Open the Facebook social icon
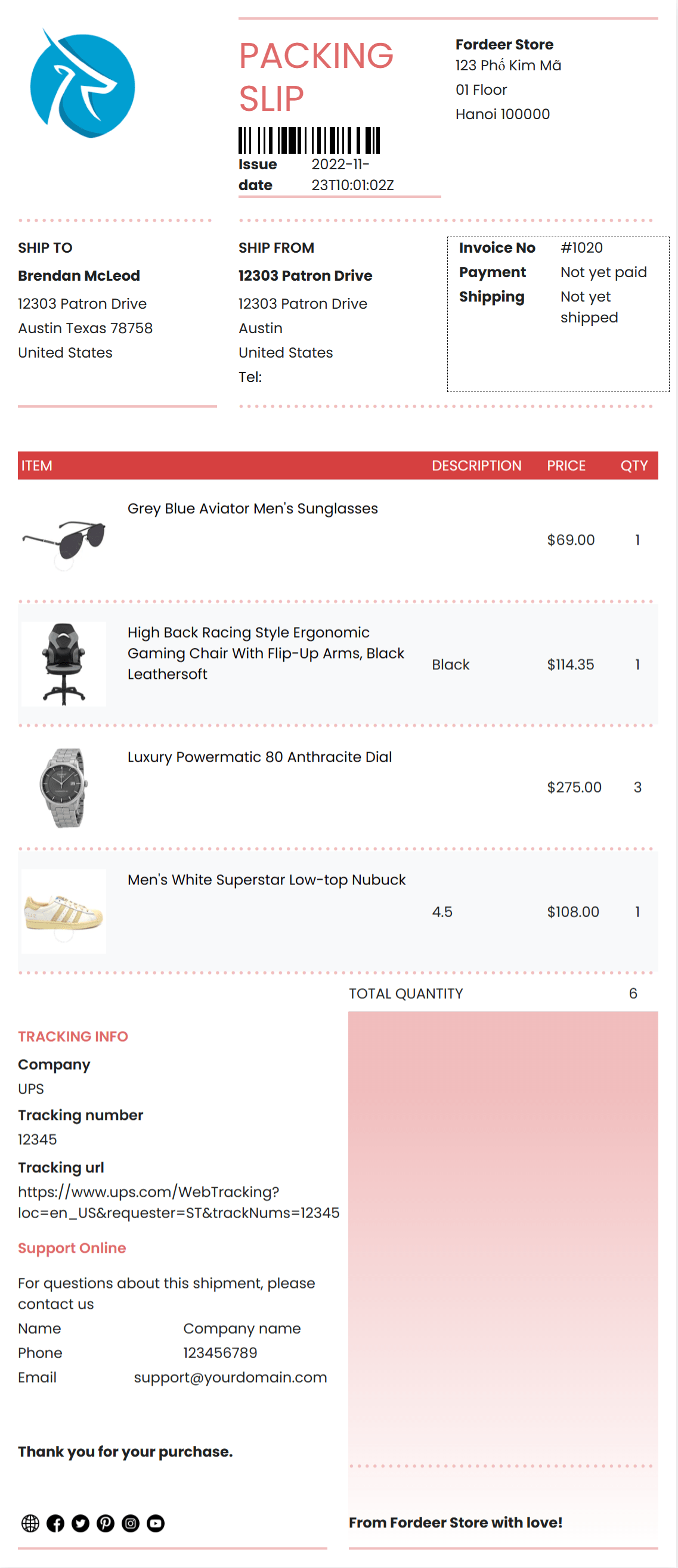The height and width of the screenshot is (1568, 678). pyautogui.click(x=55, y=1522)
